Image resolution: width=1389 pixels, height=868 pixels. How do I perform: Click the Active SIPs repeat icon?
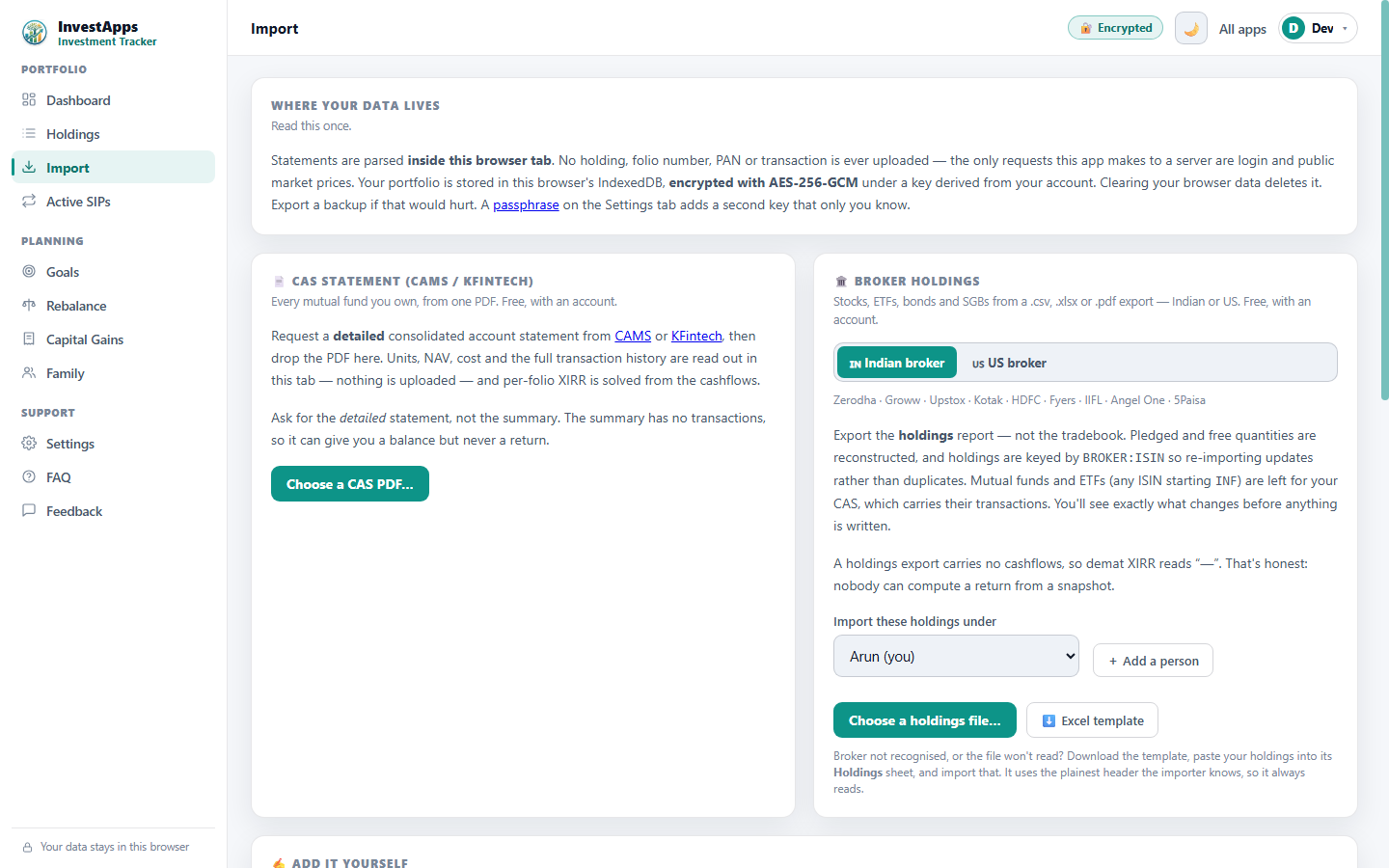[x=29, y=201]
